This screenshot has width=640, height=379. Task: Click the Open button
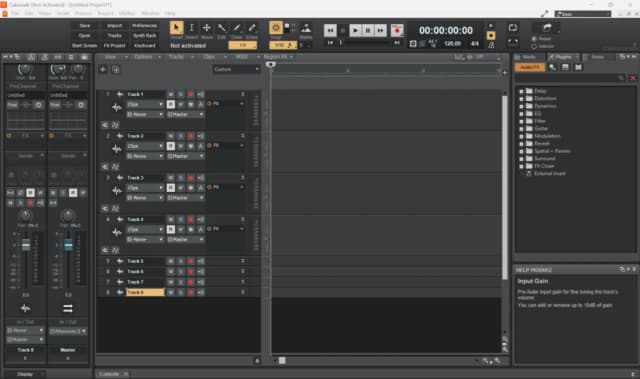85,35
